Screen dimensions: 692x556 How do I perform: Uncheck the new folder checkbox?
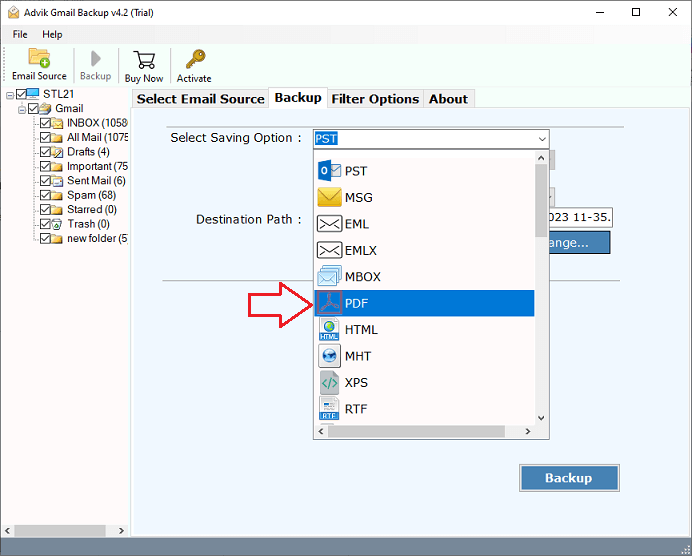(45, 238)
